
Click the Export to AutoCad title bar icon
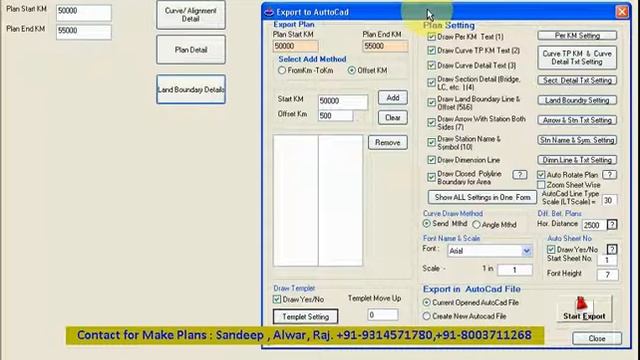269,12
